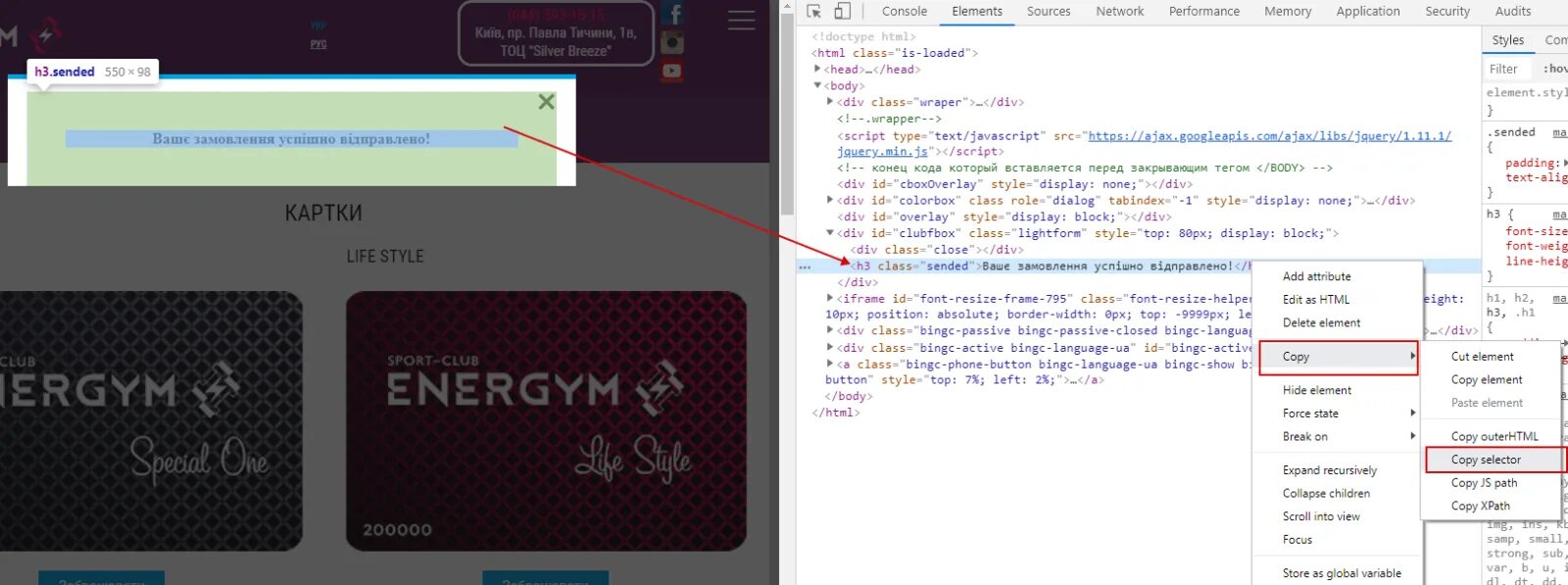Open the Memory tab
Image resolution: width=1568 pixels, height=585 pixels.
coord(1288,12)
